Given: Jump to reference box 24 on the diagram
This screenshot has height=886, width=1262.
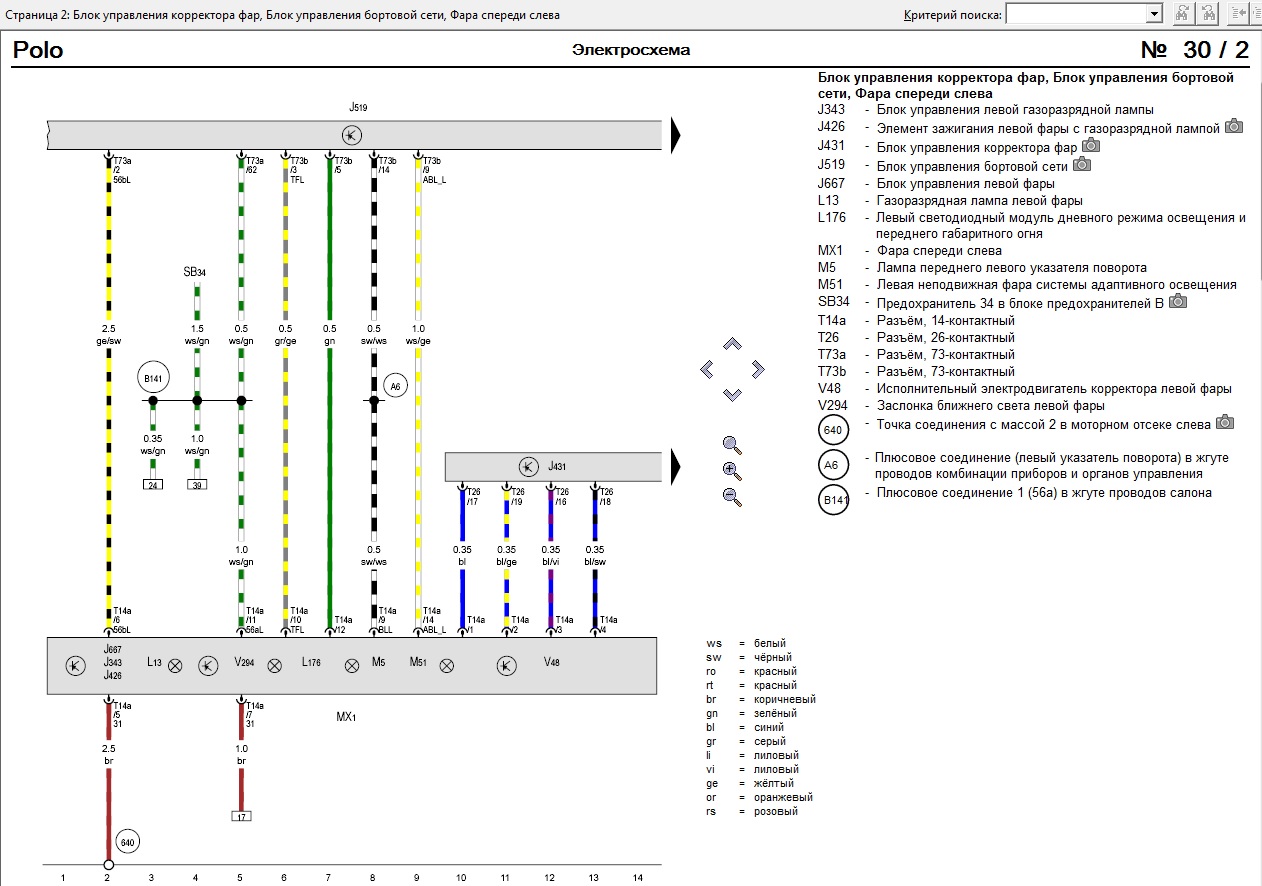Looking at the screenshot, I should (153, 485).
